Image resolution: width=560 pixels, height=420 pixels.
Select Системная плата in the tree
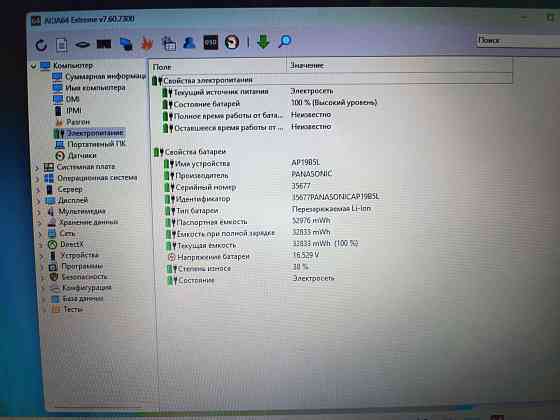pyautogui.click(x=86, y=167)
